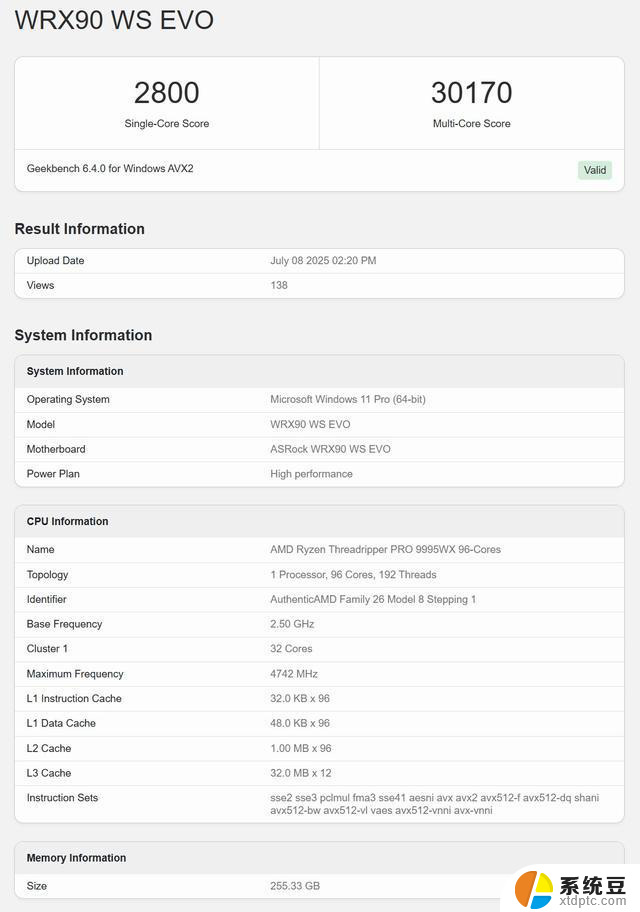Image resolution: width=640 pixels, height=912 pixels.
Task: Click the instruction sets list starting sse2 sse3
Action: [x=435, y=804]
